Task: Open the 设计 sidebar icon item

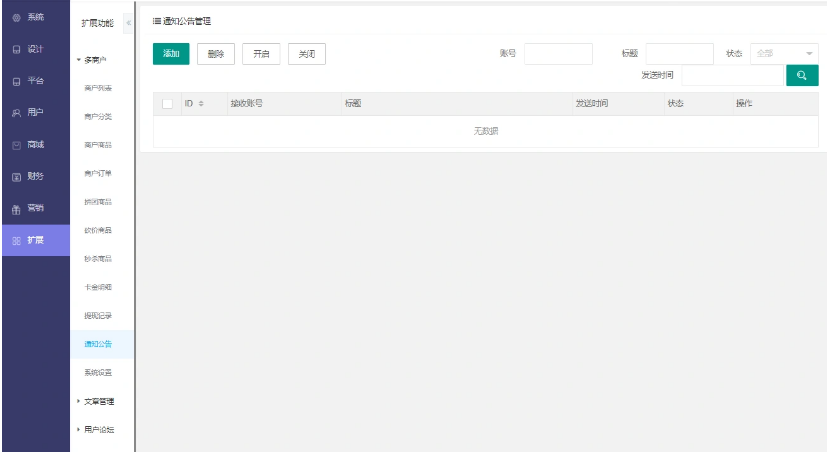Action: [16, 49]
